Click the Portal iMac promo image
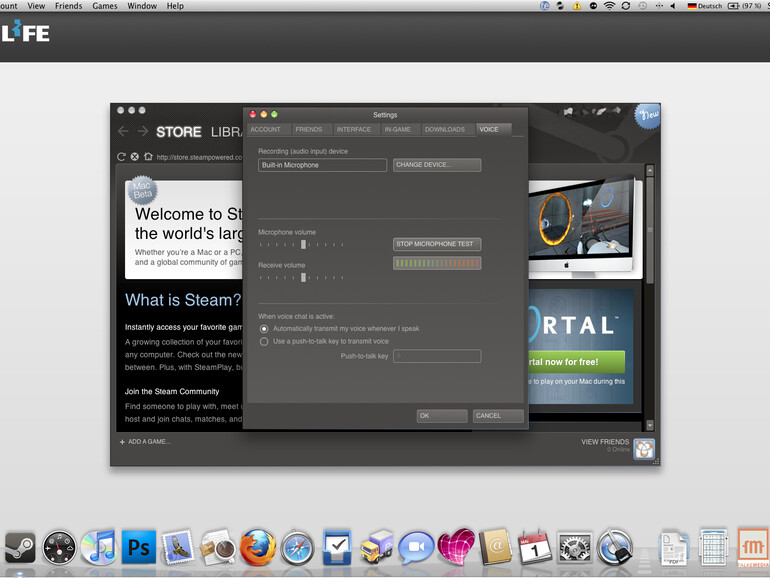The height and width of the screenshot is (578, 770). [x=584, y=228]
